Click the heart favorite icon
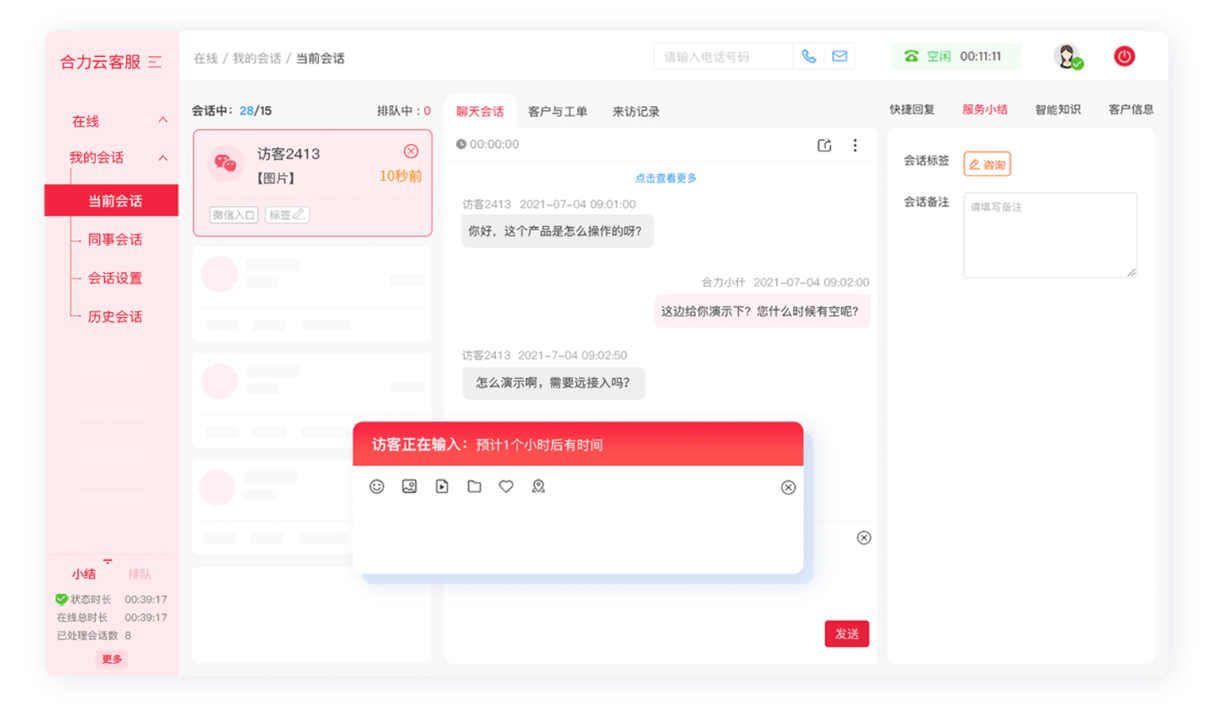Image resolution: width=1210 pixels, height=710 pixels. 506,486
